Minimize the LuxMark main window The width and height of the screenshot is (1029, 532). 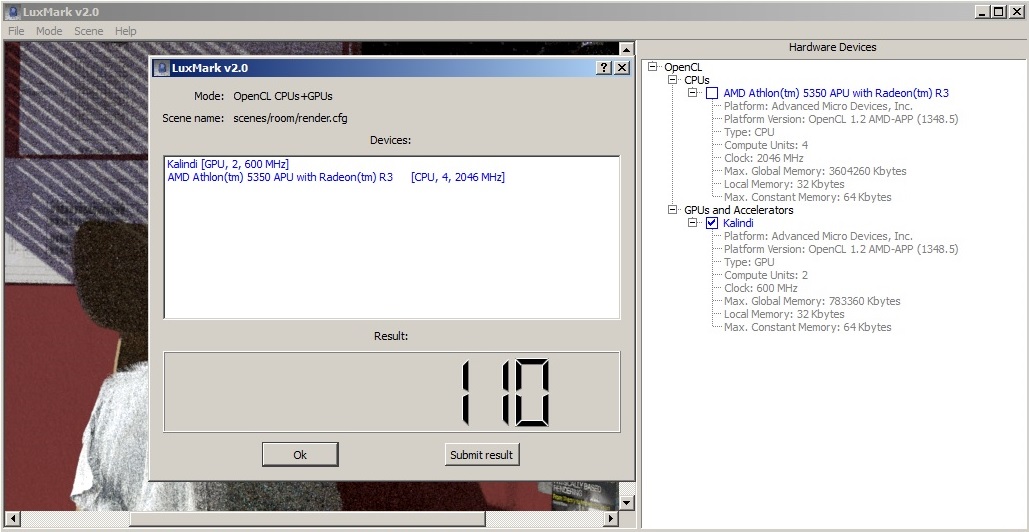pos(983,12)
